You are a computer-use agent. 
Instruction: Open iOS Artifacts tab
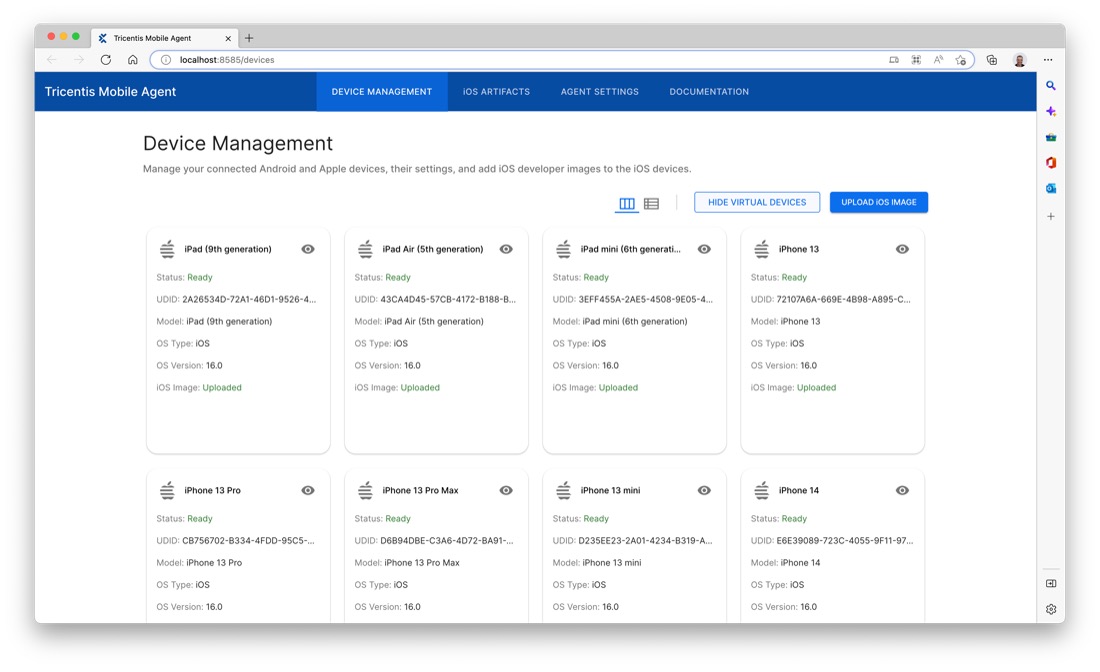point(496,92)
